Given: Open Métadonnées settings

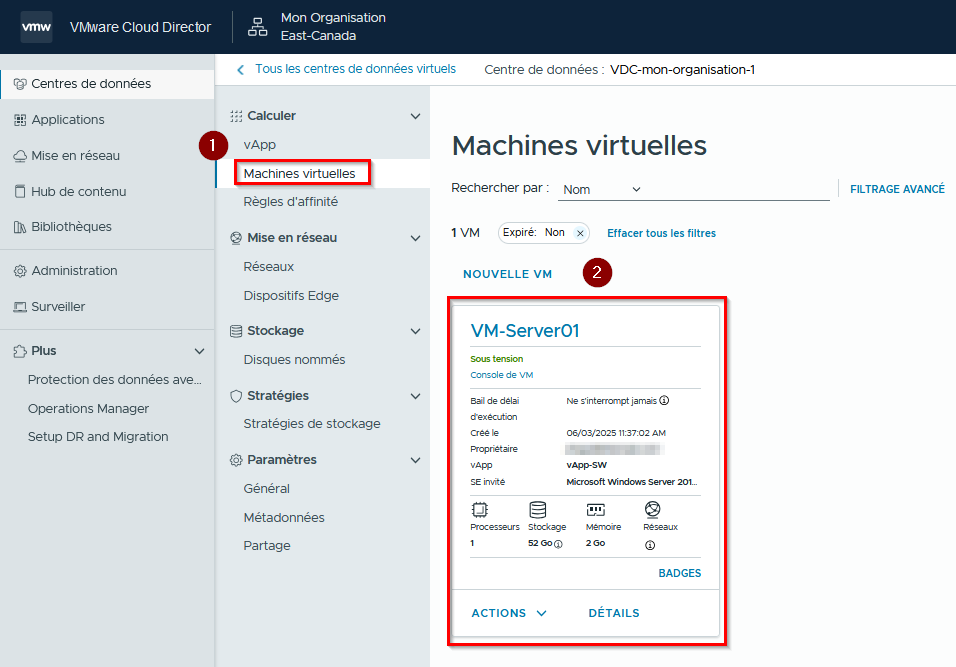Looking at the screenshot, I should 284,518.
